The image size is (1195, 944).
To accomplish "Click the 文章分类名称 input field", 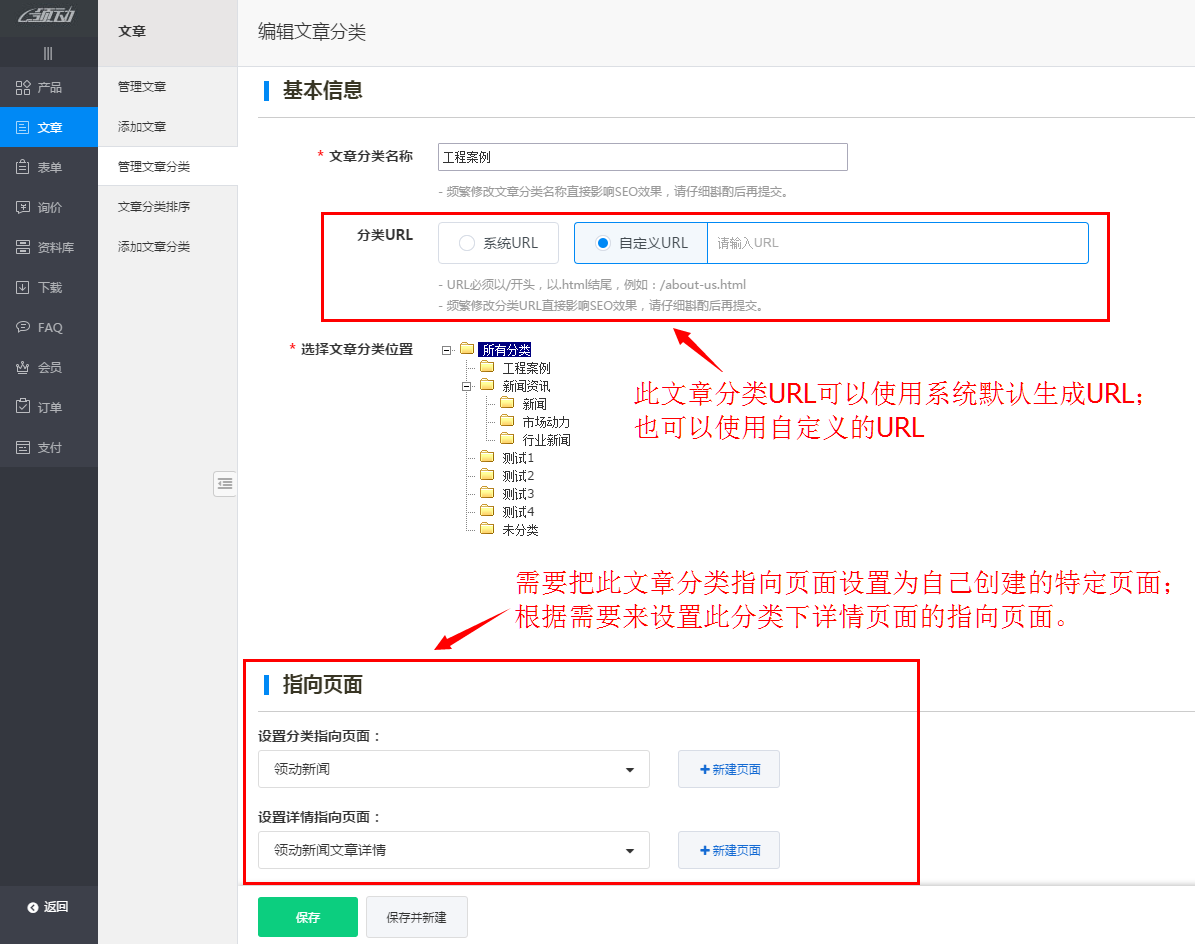I will click(642, 157).
